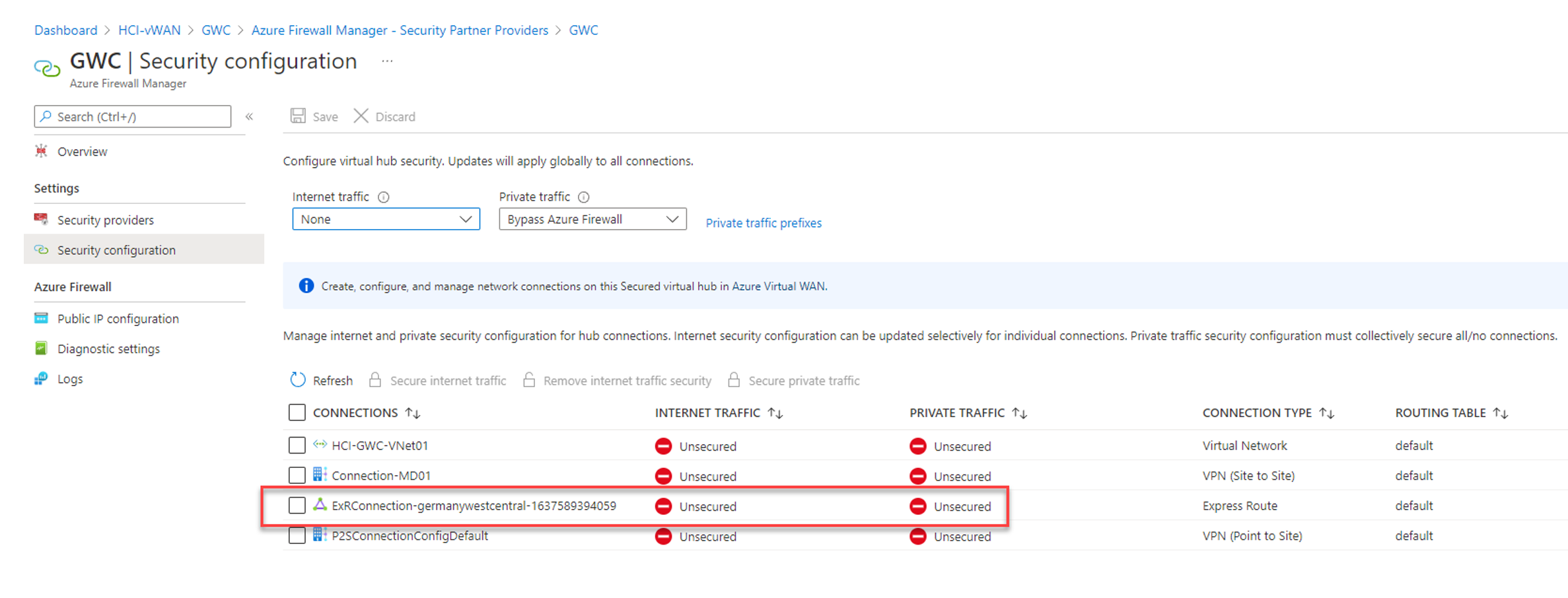Viewport: 1568px width, 598px height.
Task: Select the ExRConnection-germanywestcentral row checkbox
Action: click(x=297, y=506)
